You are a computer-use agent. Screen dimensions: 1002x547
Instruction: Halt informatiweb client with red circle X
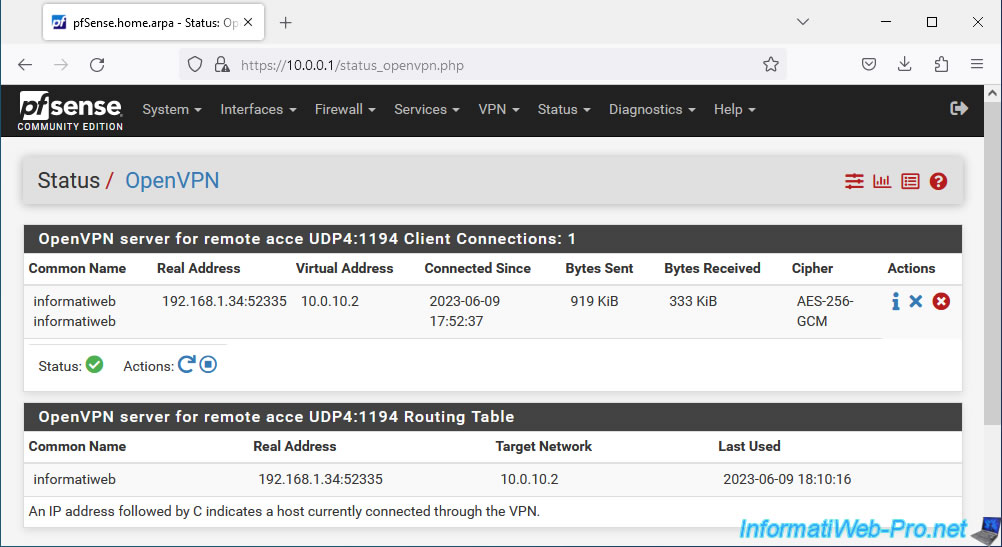(941, 301)
